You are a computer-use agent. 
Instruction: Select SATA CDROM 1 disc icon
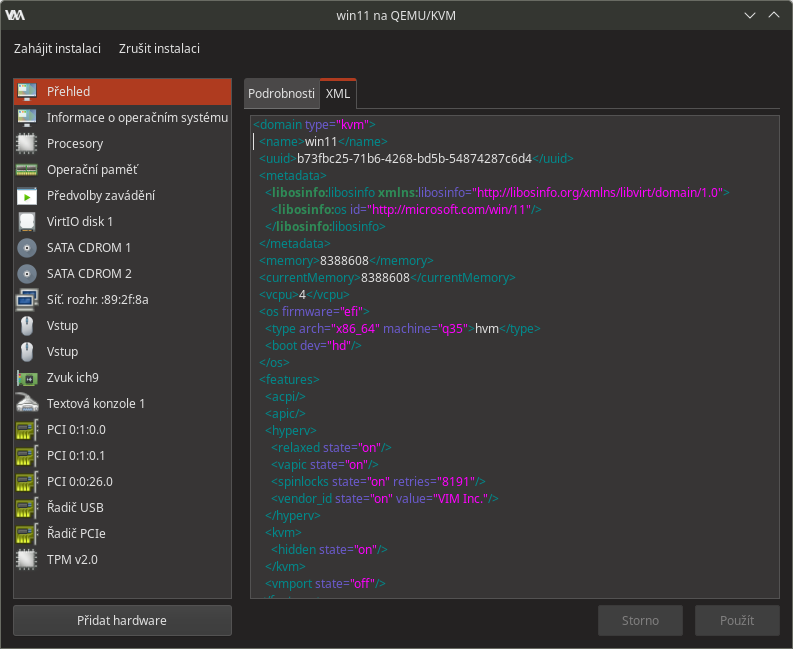tap(27, 247)
